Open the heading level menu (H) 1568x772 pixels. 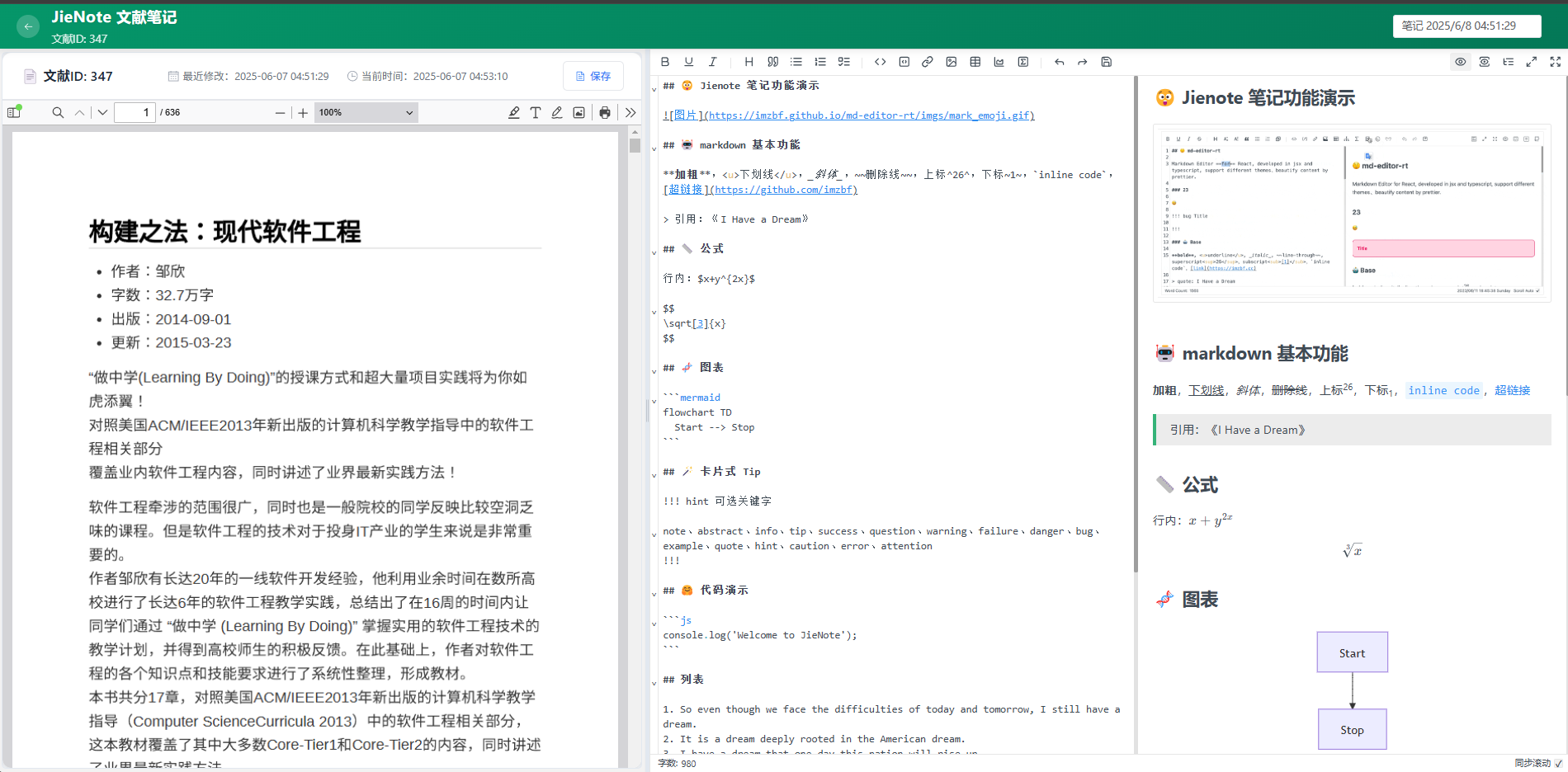pyautogui.click(x=749, y=62)
